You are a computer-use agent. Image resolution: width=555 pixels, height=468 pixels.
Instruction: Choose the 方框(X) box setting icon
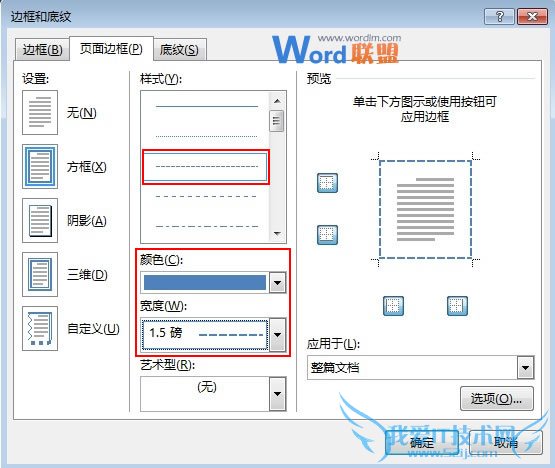(x=40, y=166)
